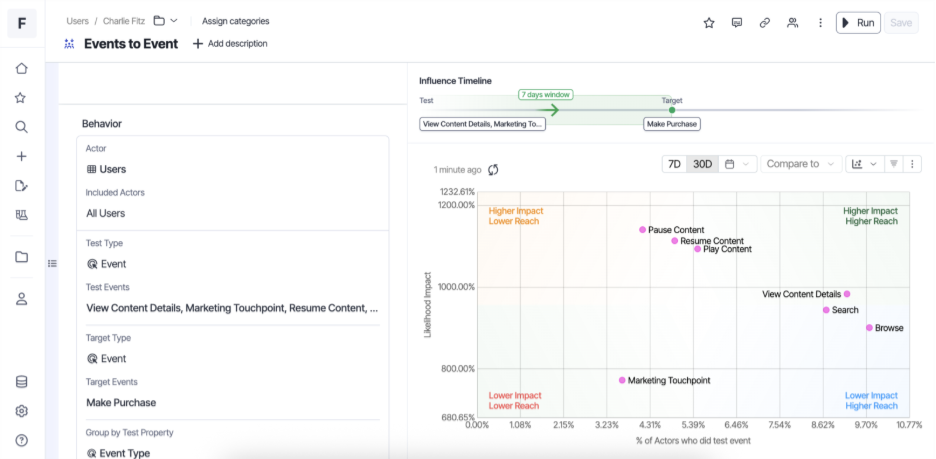Click the Pause Content data point
The height and width of the screenshot is (459, 936).
point(643,230)
